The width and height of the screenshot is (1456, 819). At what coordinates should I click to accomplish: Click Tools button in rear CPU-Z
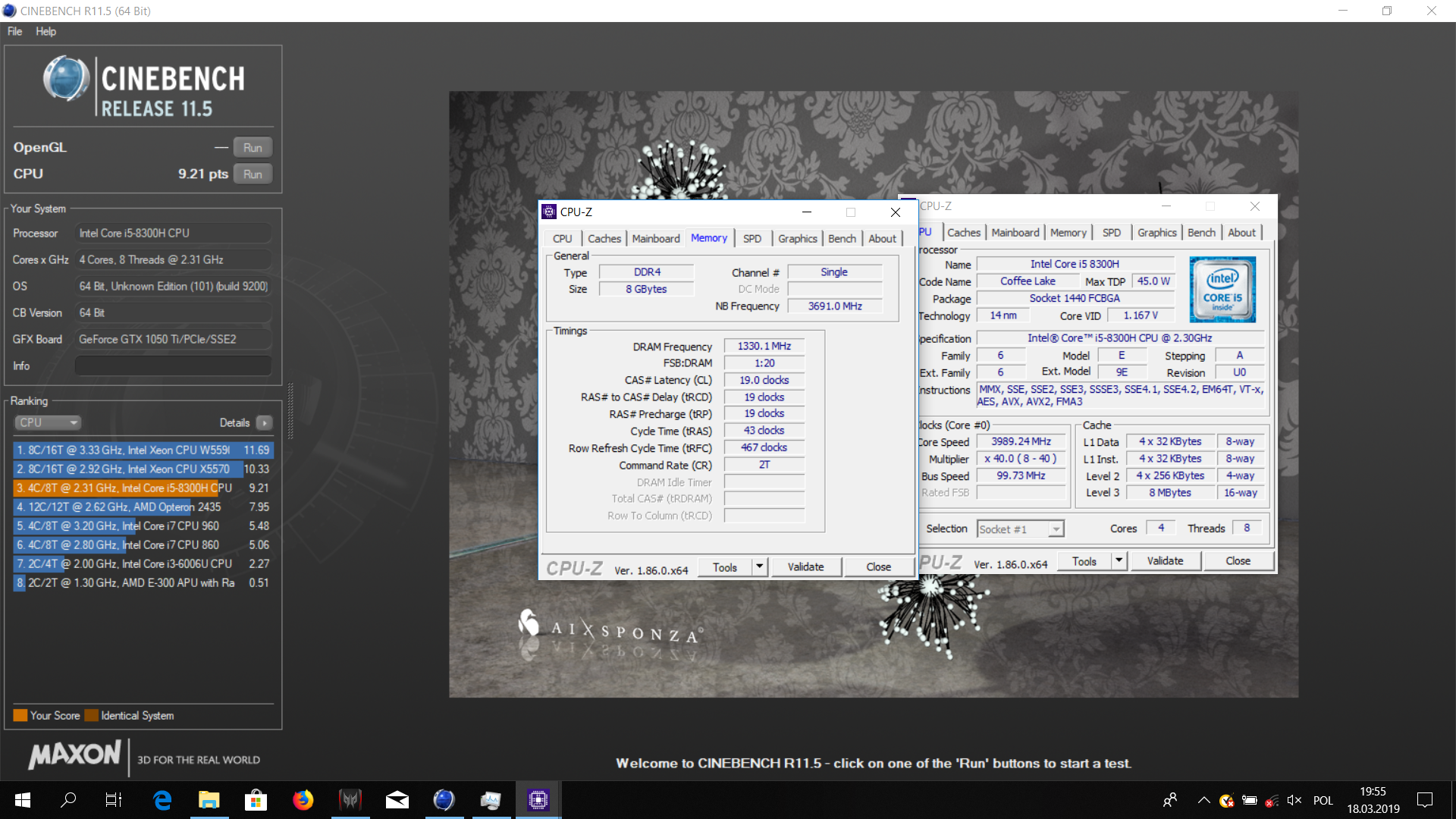pyautogui.click(x=1084, y=560)
